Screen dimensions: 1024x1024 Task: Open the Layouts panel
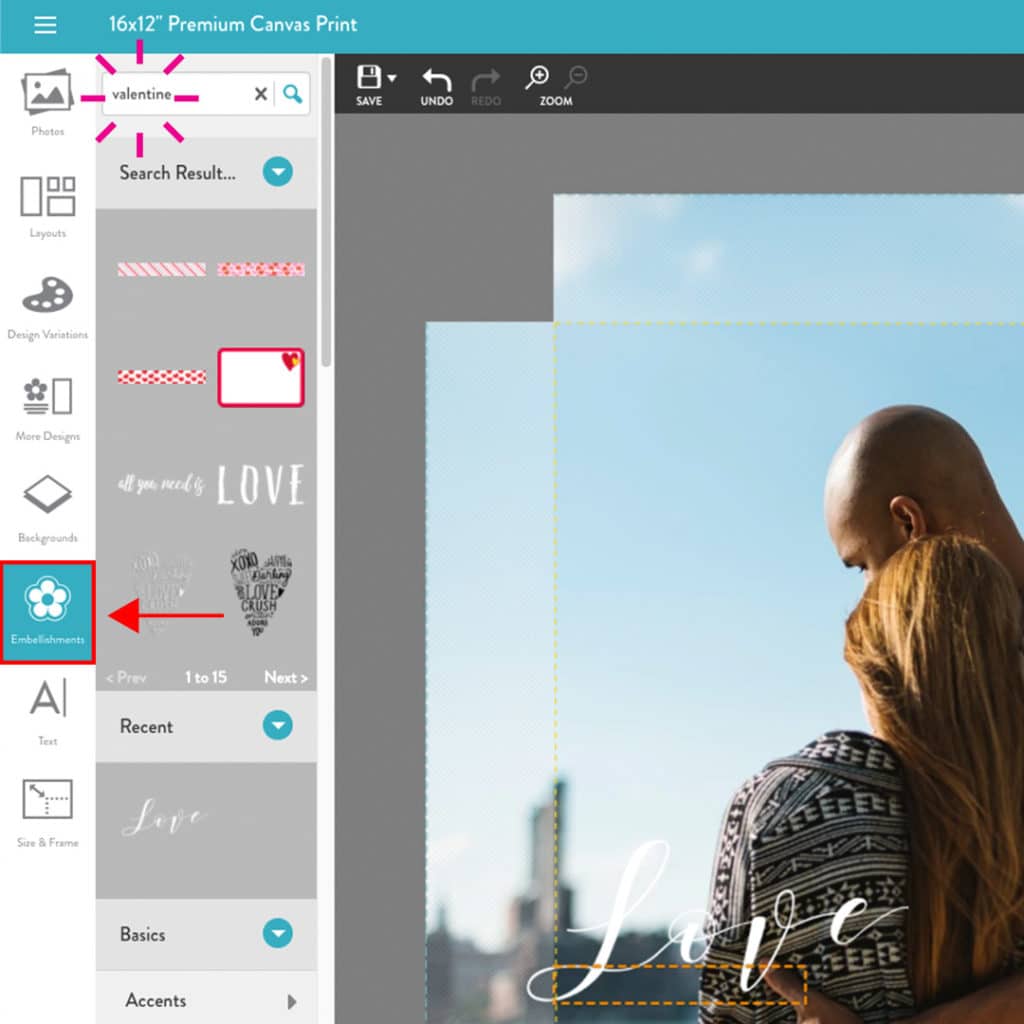[47, 205]
